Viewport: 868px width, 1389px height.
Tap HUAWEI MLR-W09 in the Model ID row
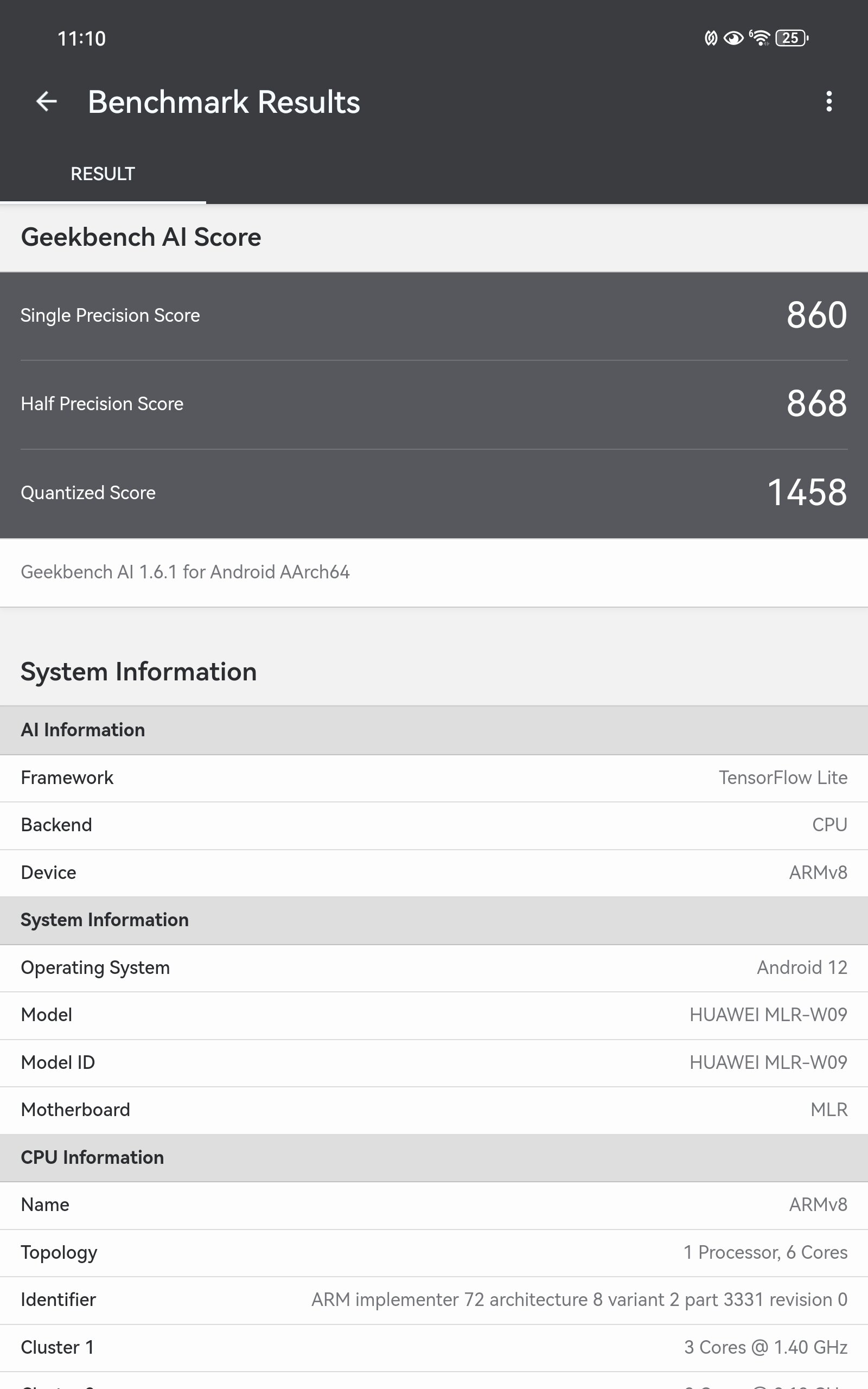pos(768,1062)
